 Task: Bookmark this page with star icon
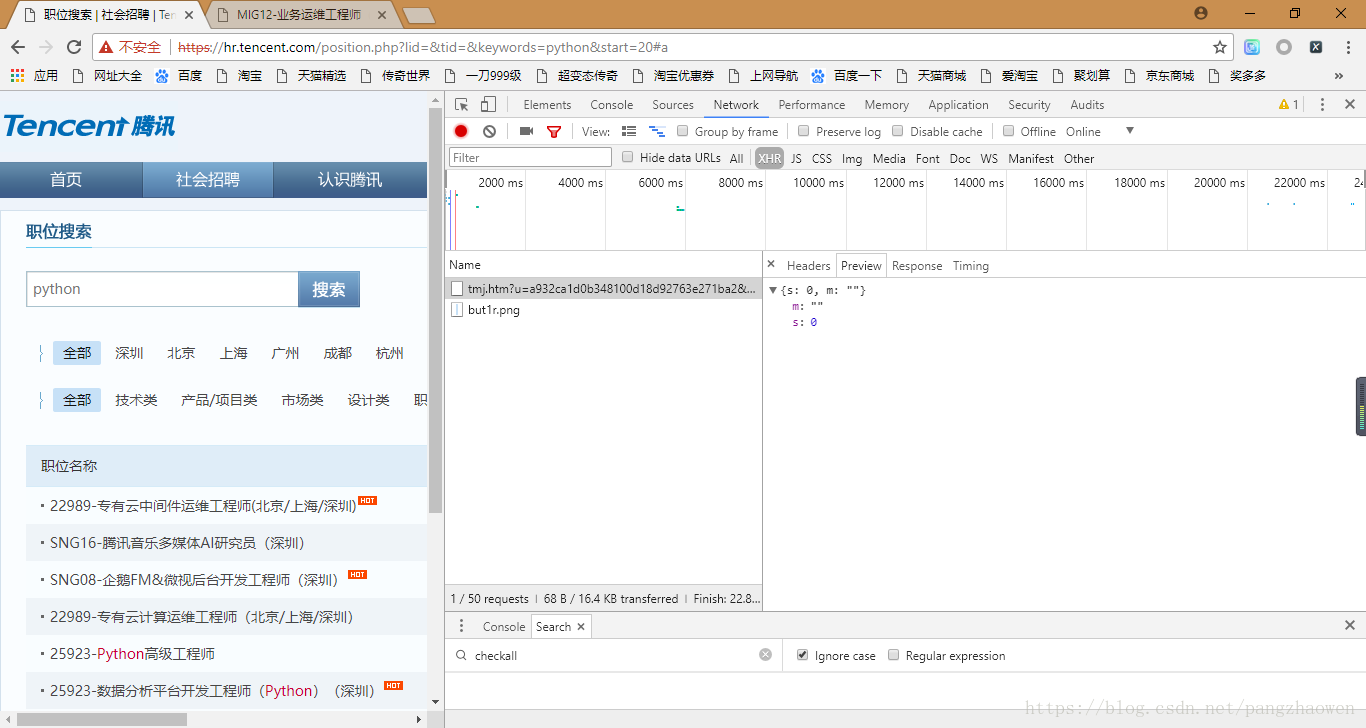[1220, 47]
